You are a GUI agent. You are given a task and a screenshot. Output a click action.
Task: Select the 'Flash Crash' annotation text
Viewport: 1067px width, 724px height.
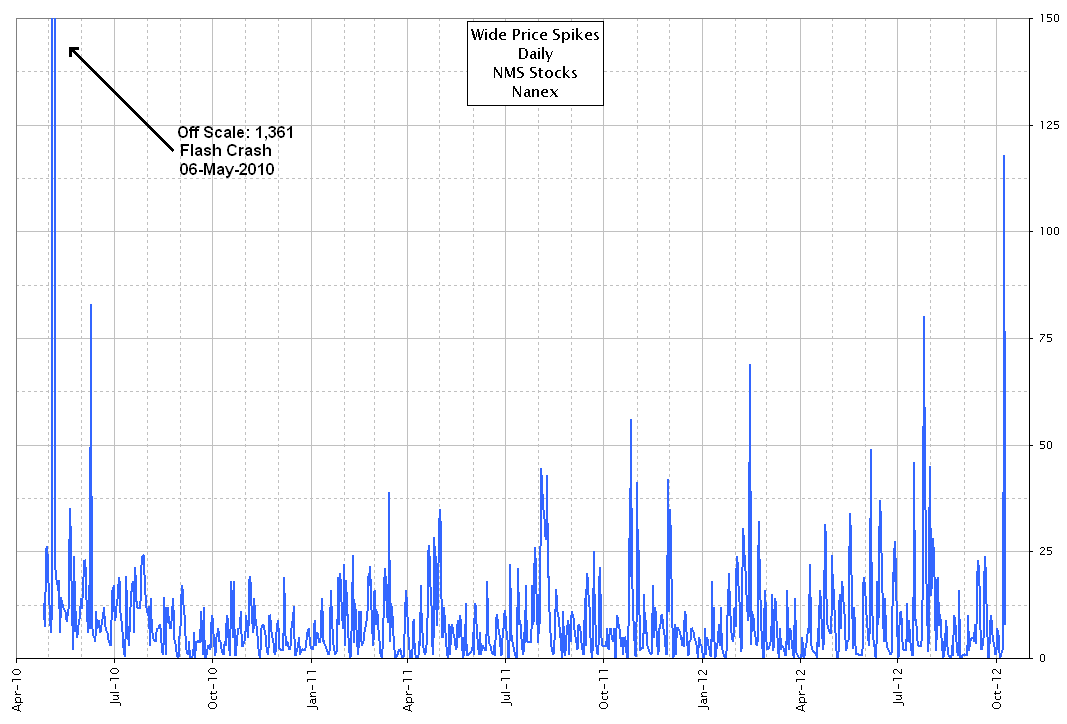click(226, 150)
